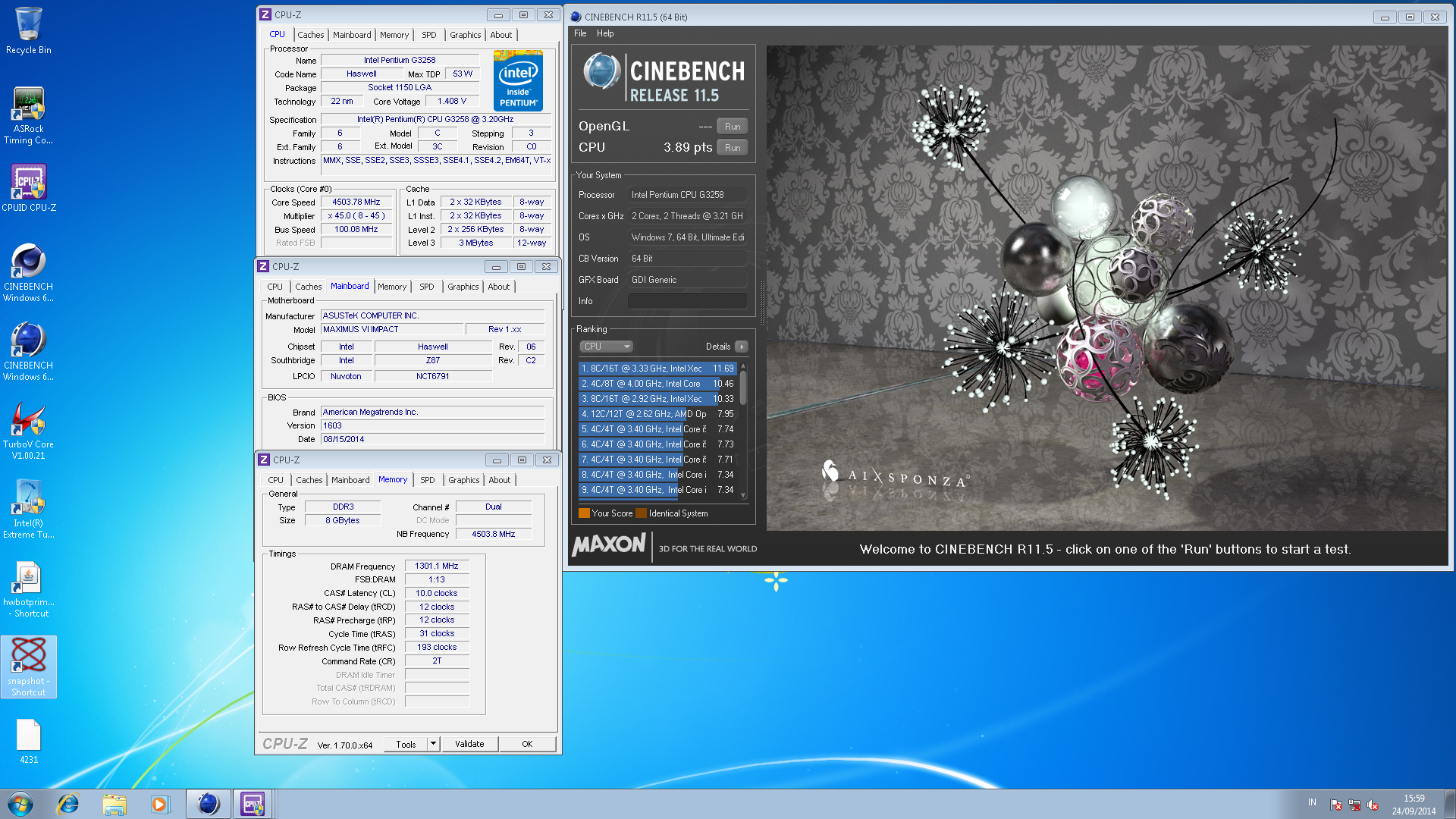The height and width of the screenshot is (819, 1456).
Task: Switch to Mainboard tab in top CPU-Z window
Action: coord(352,35)
